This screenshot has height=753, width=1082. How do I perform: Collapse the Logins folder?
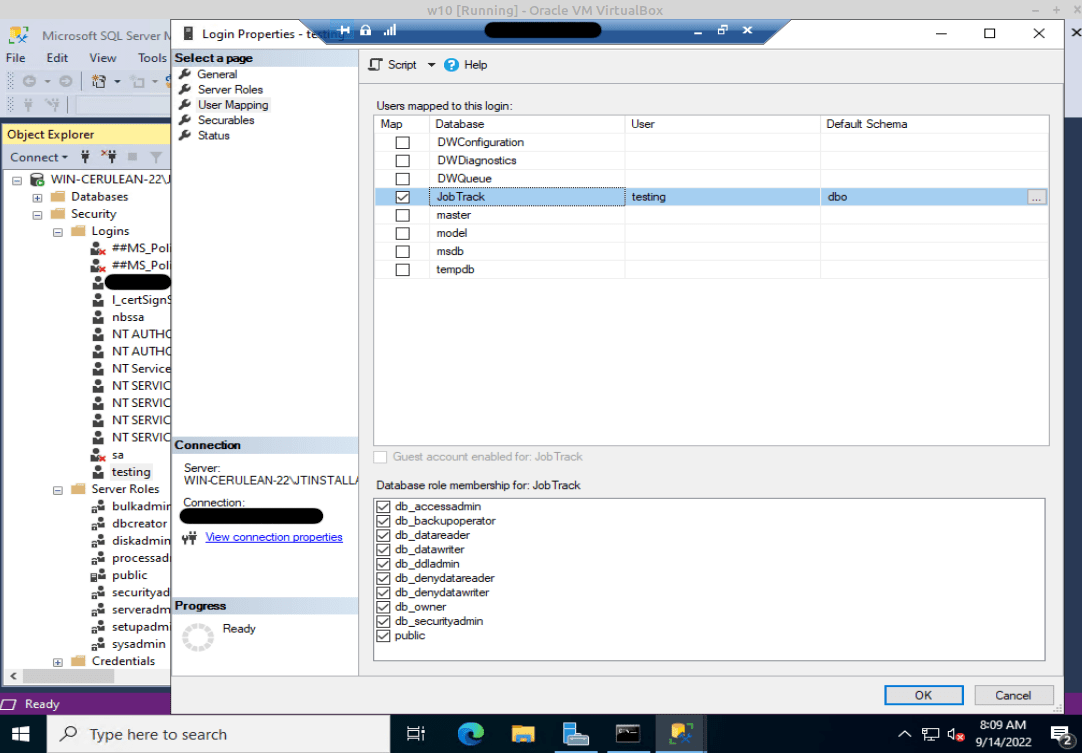click(58, 232)
